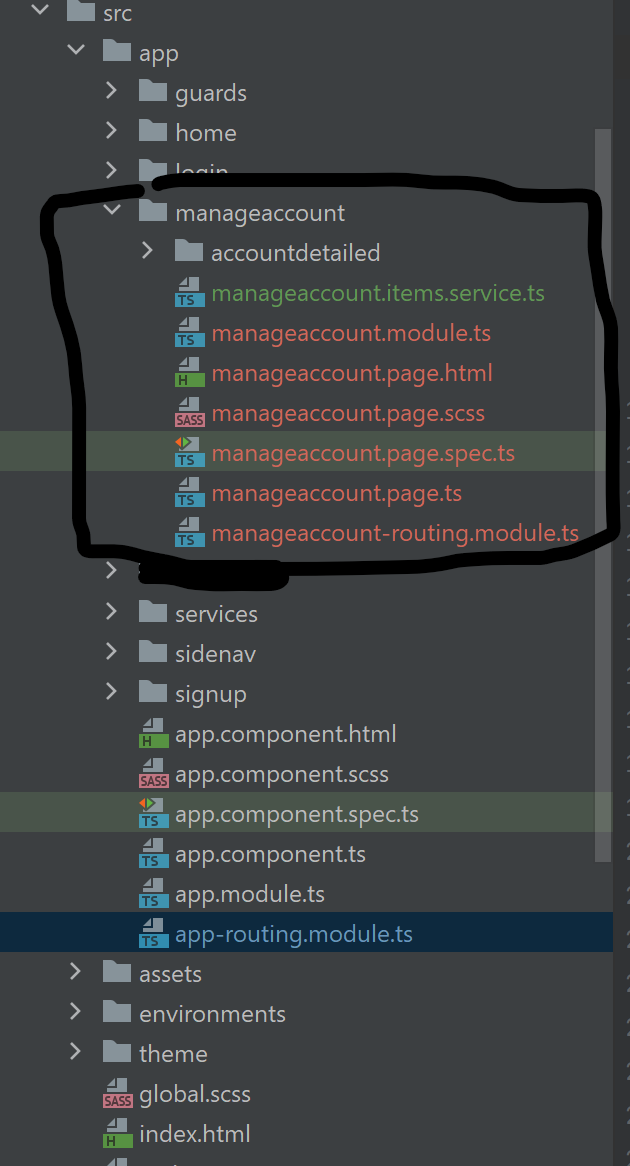Select the services folder name
The height and width of the screenshot is (1166, 630).
(216, 613)
